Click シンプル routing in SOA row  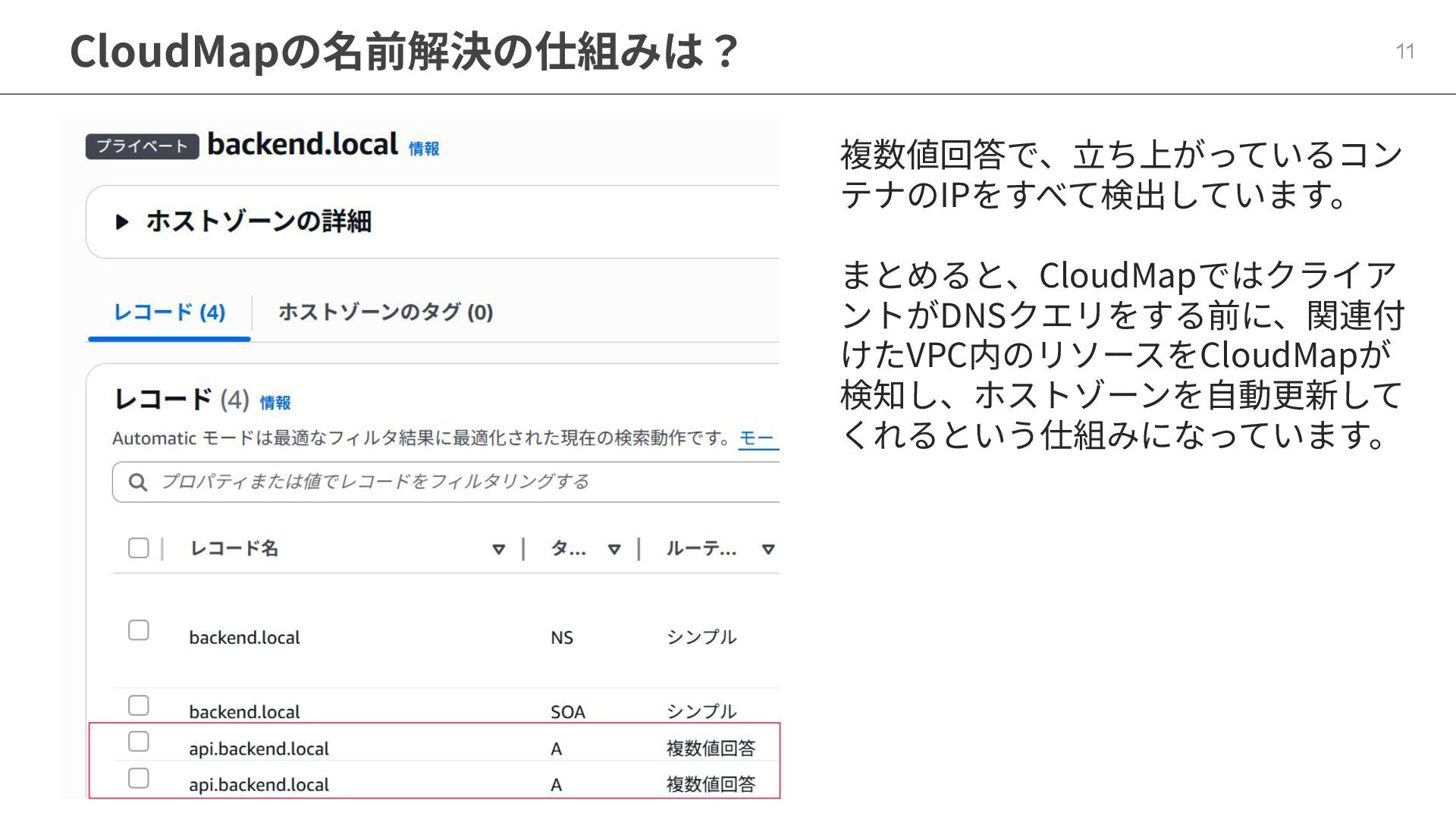(701, 711)
